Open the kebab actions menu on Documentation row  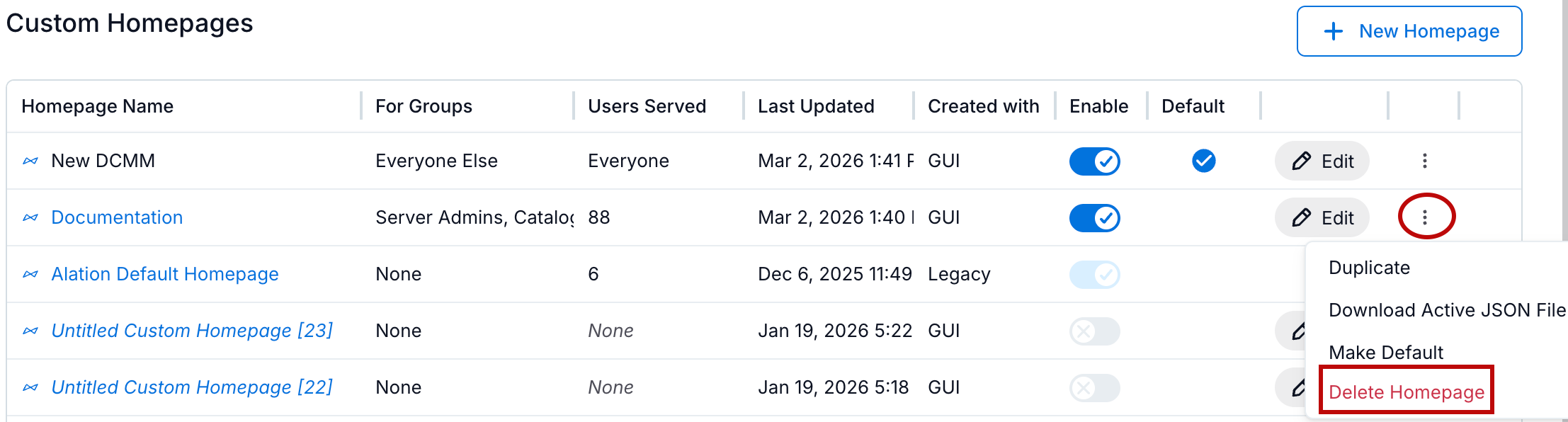click(x=1426, y=217)
